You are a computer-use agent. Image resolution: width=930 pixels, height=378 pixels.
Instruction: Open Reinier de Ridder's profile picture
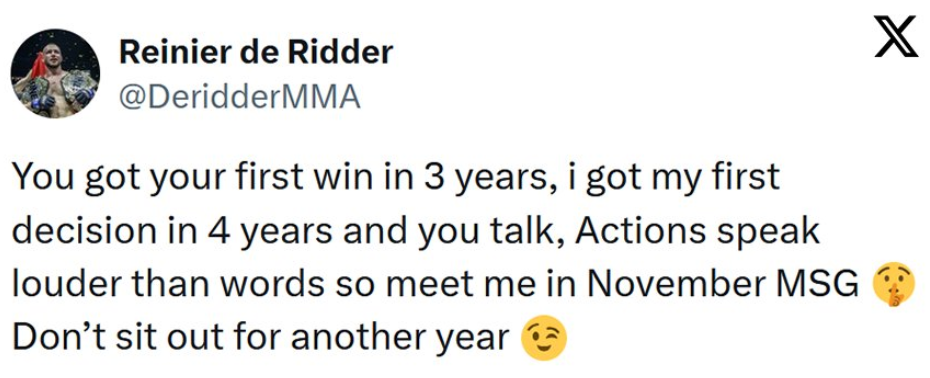click(x=55, y=74)
